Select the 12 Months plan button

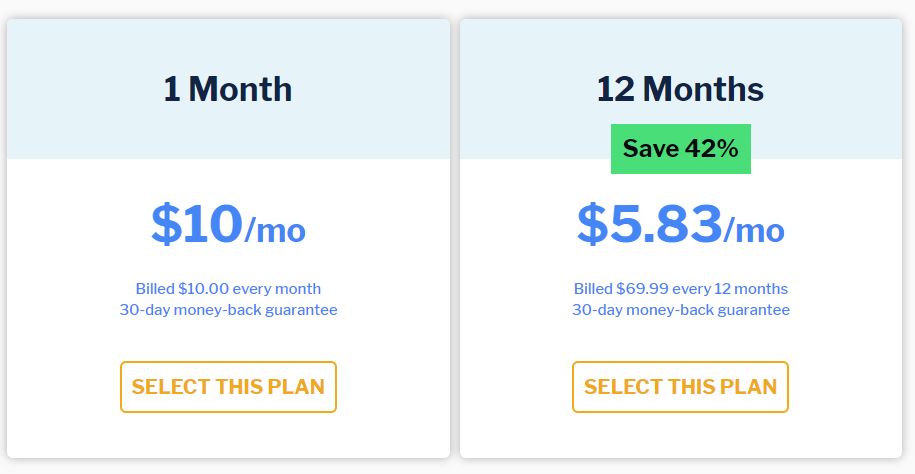[680, 387]
